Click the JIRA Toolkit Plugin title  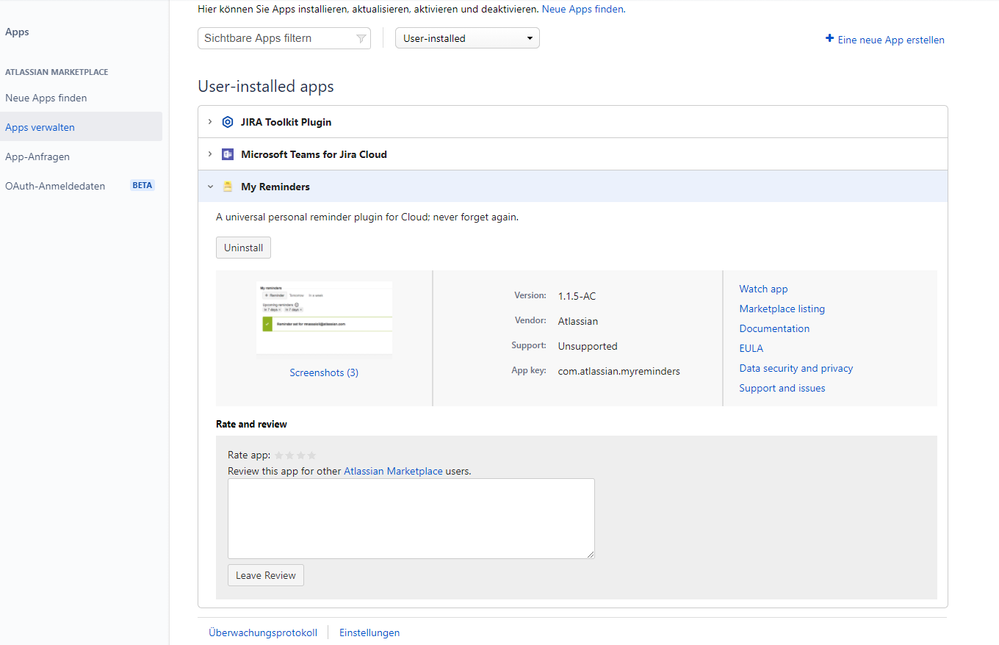click(286, 122)
